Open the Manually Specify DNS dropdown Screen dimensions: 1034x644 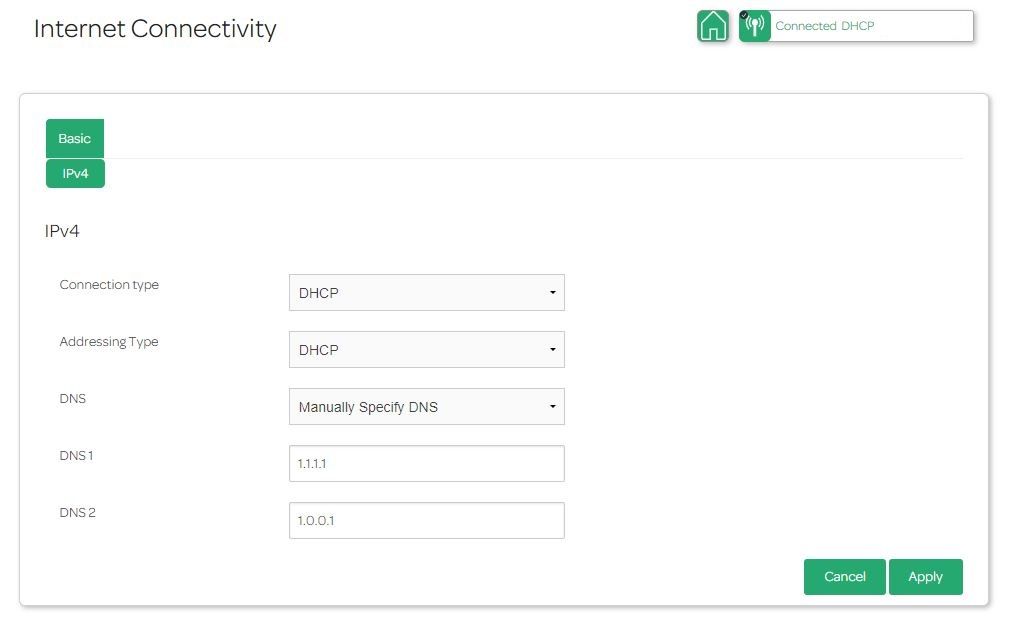(426, 407)
